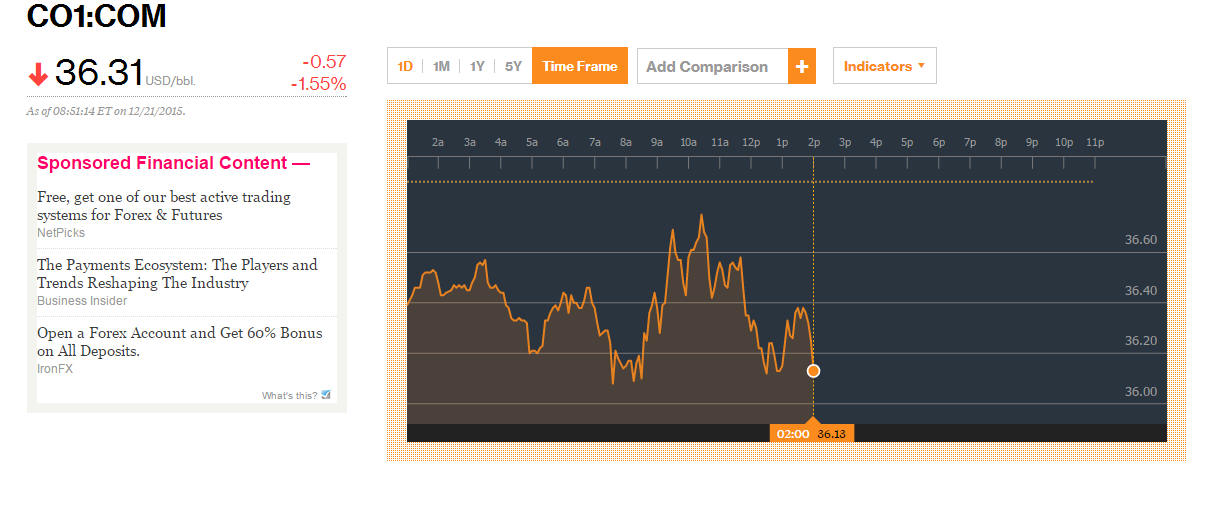Click the Sponsored Financial Content heading

[173, 163]
